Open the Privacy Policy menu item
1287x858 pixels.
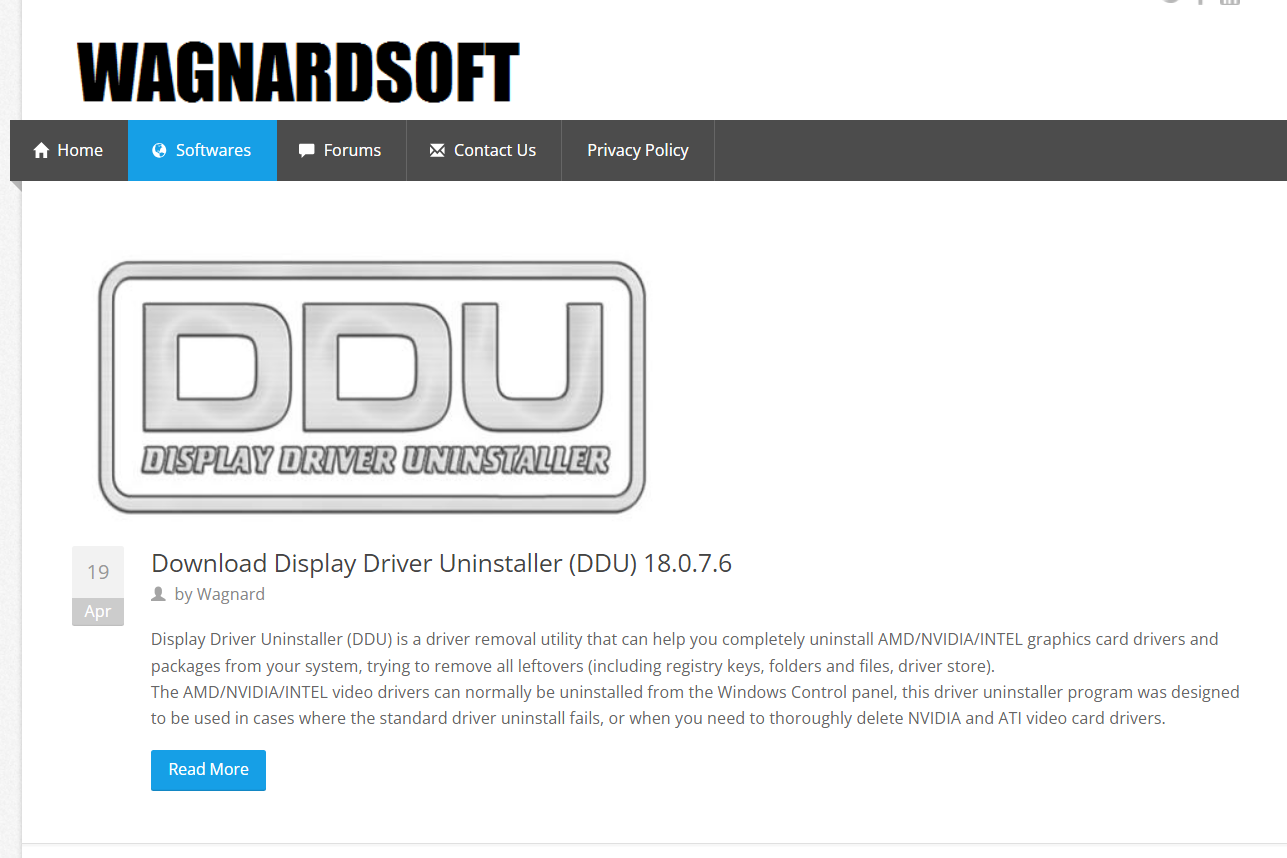pos(637,150)
